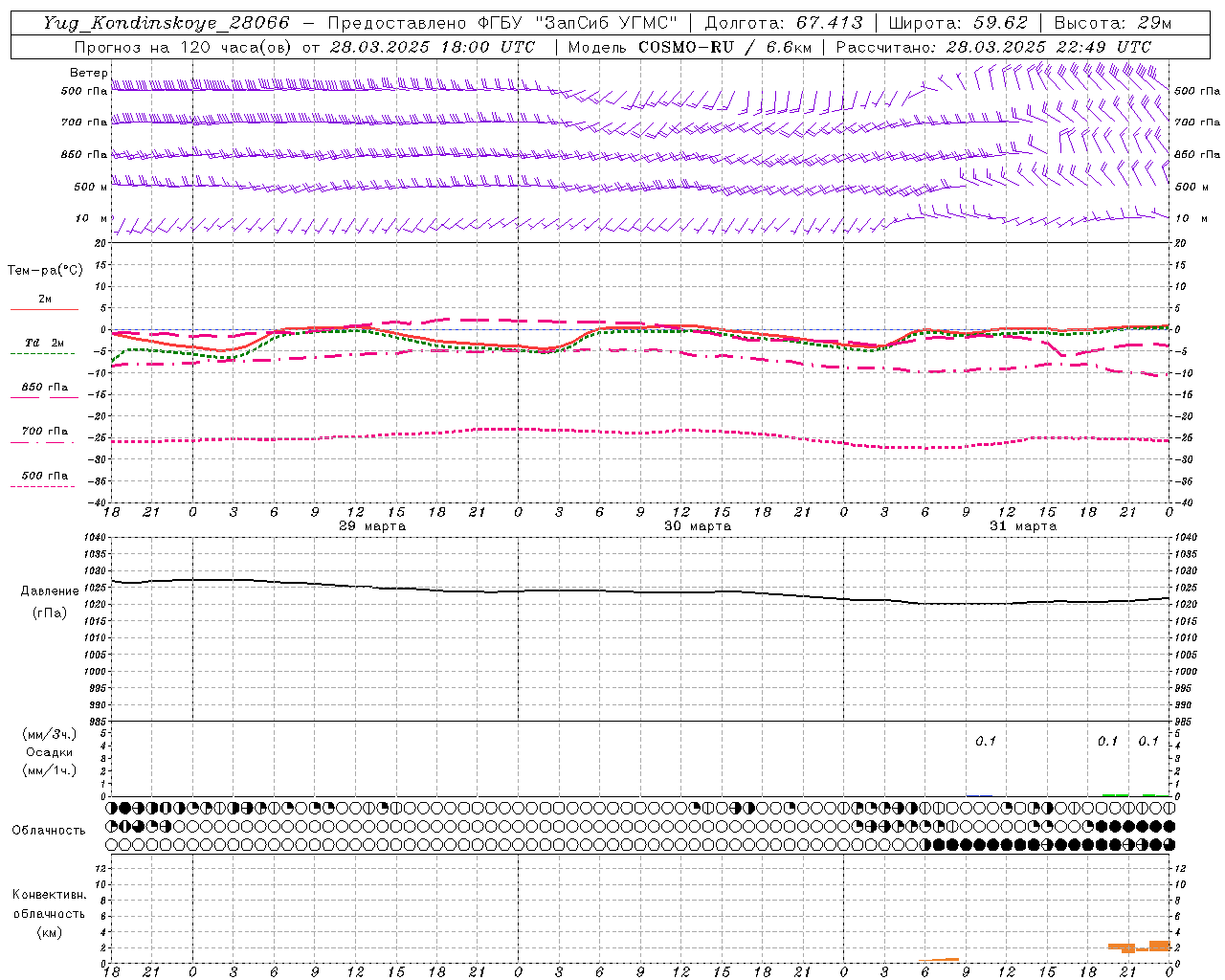Click the Высота: 29м value
The width and height of the screenshot is (1225, 980).
[x=1113, y=23]
